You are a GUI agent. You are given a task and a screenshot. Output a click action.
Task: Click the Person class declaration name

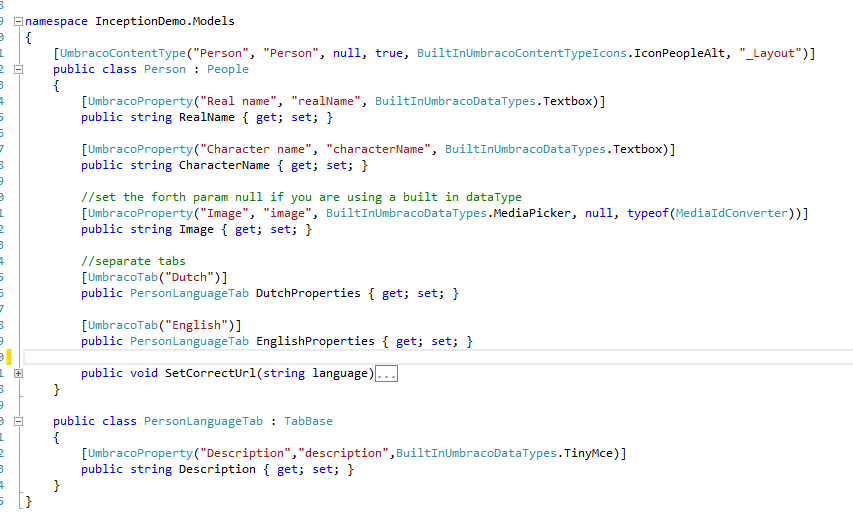point(165,69)
